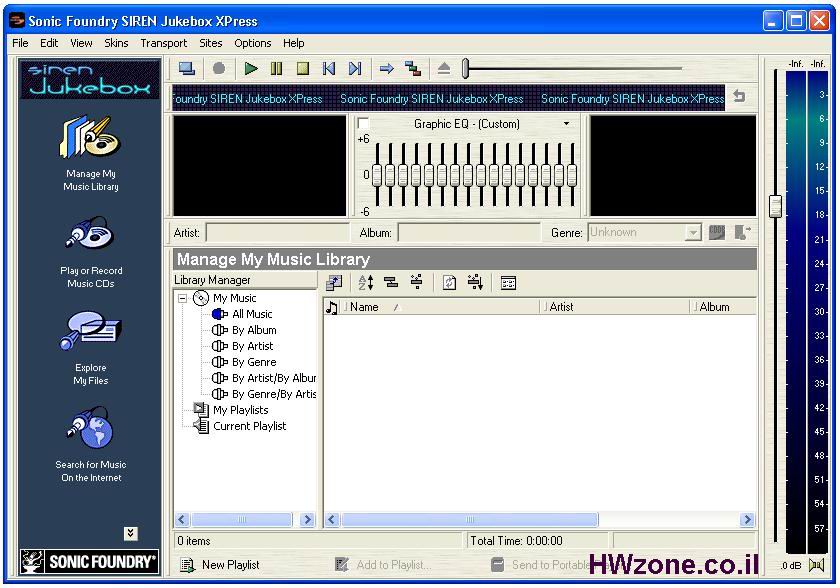The width and height of the screenshot is (840, 588).
Task: Click the round Record button
Action: point(219,69)
